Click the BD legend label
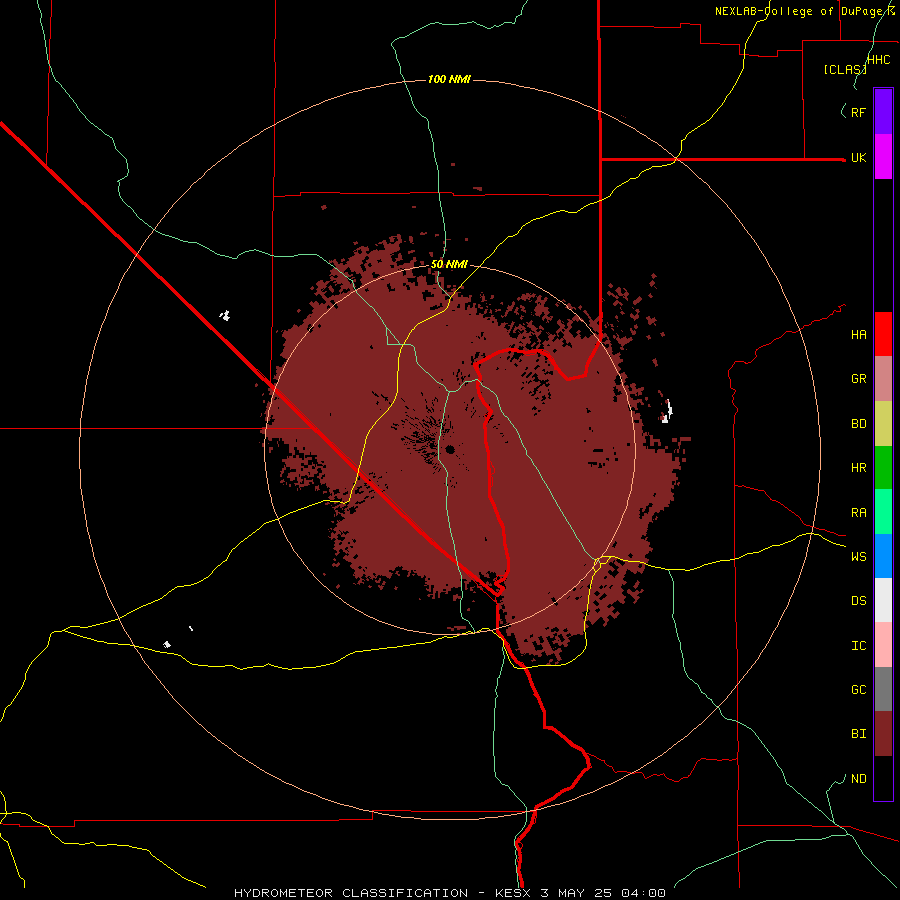Image resolution: width=900 pixels, height=900 pixels. point(858,424)
